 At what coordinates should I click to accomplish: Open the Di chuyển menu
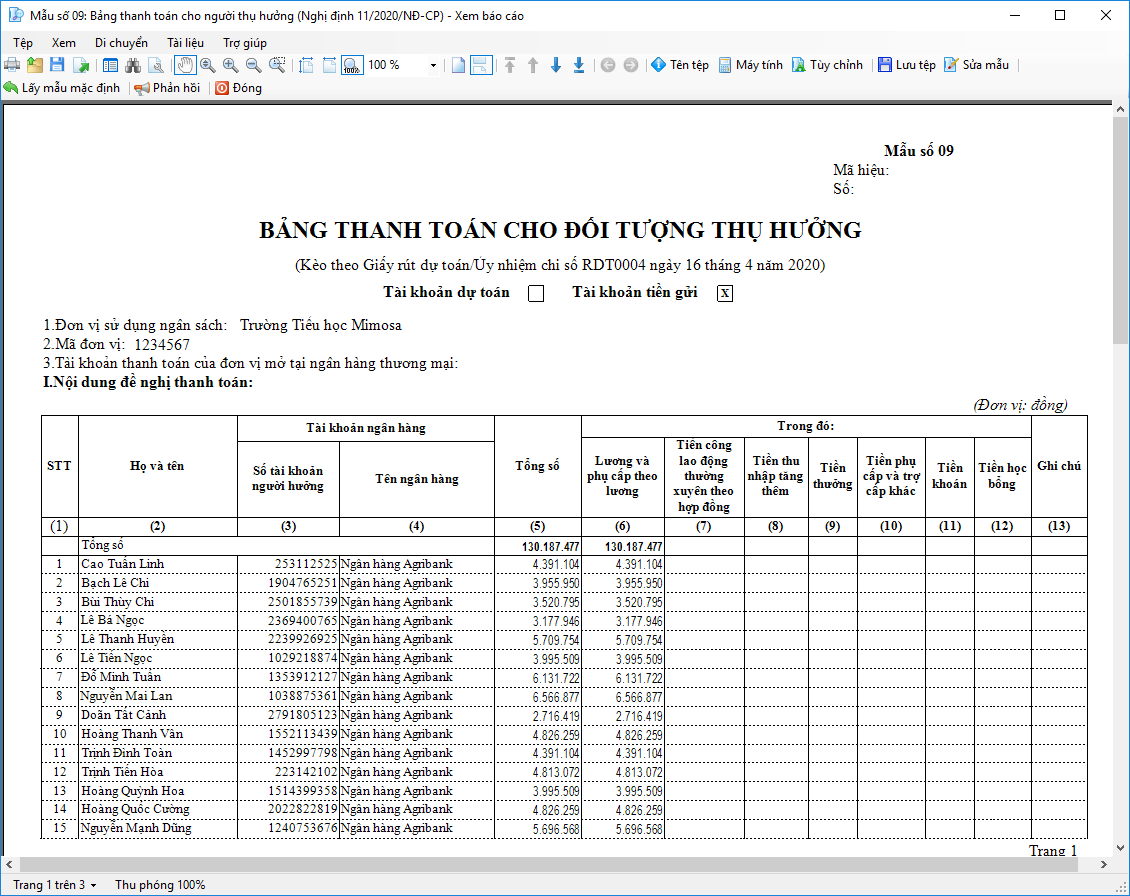(x=121, y=43)
